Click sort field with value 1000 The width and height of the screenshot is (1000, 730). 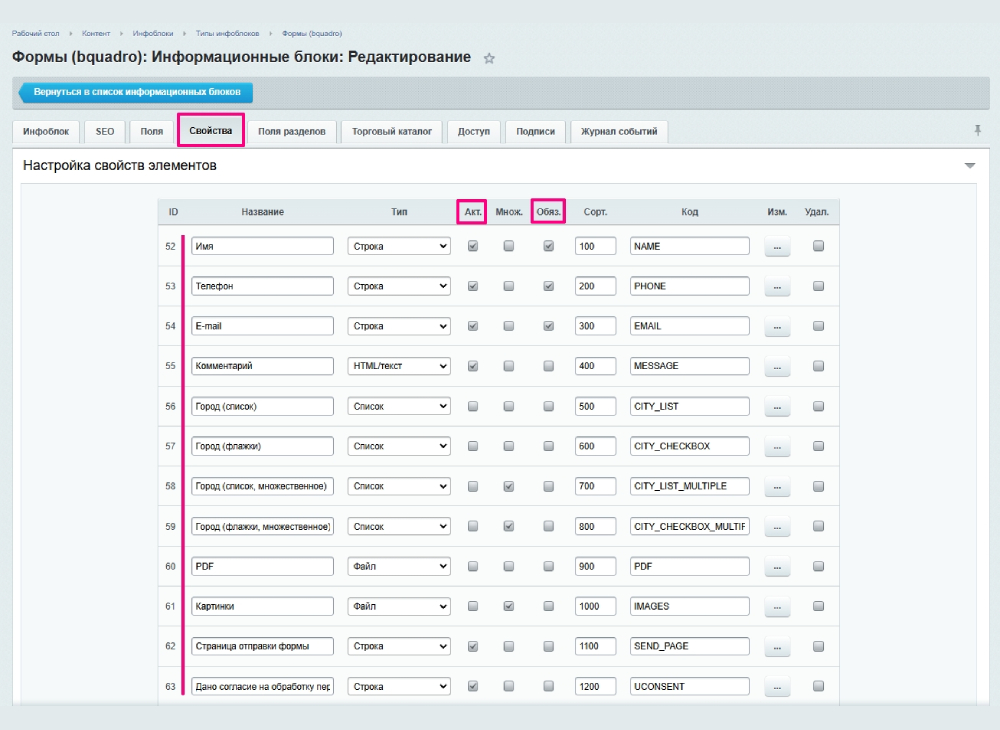[x=595, y=606]
